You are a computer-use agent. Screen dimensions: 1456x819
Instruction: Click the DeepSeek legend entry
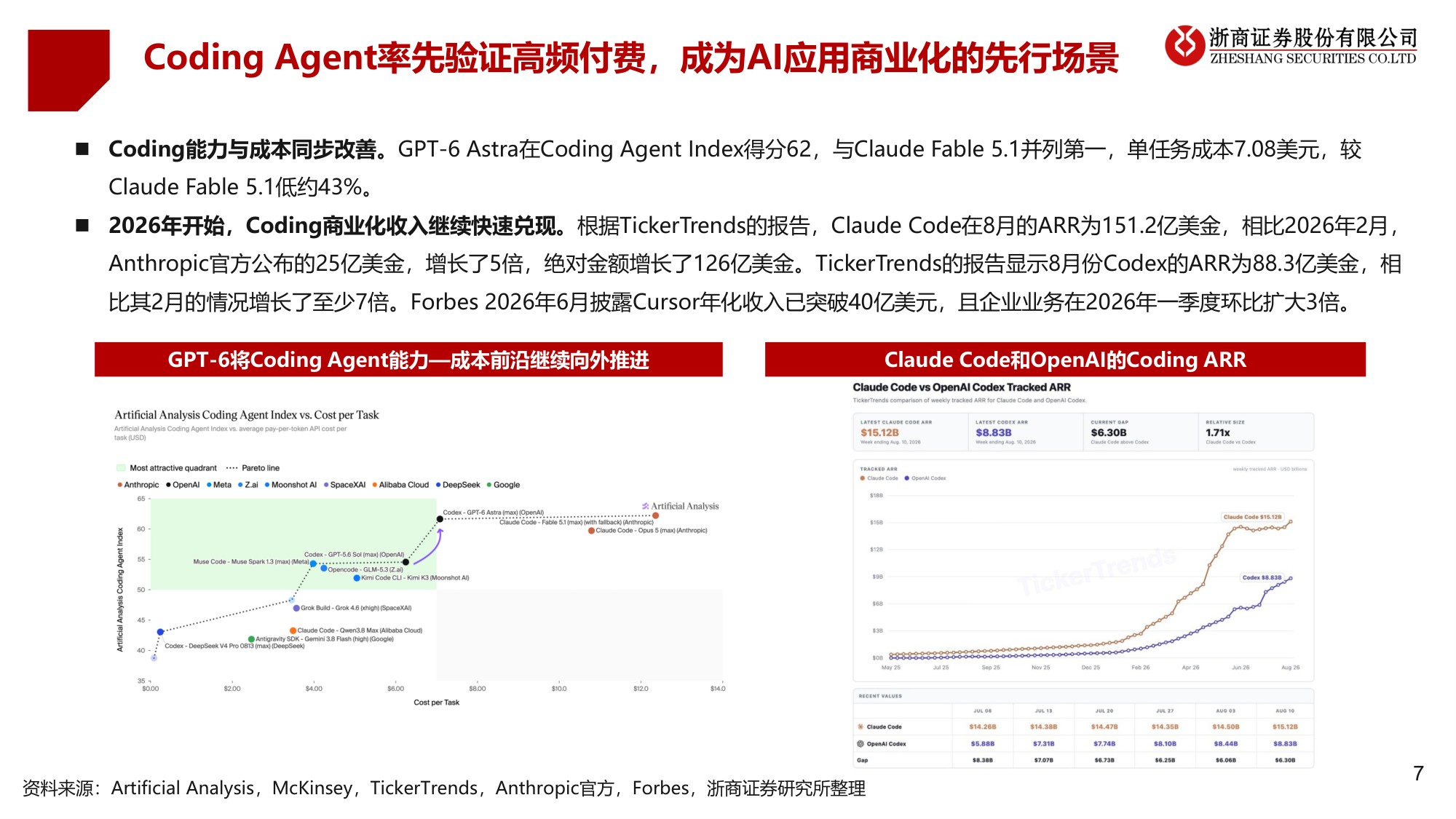tap(458, 485)
